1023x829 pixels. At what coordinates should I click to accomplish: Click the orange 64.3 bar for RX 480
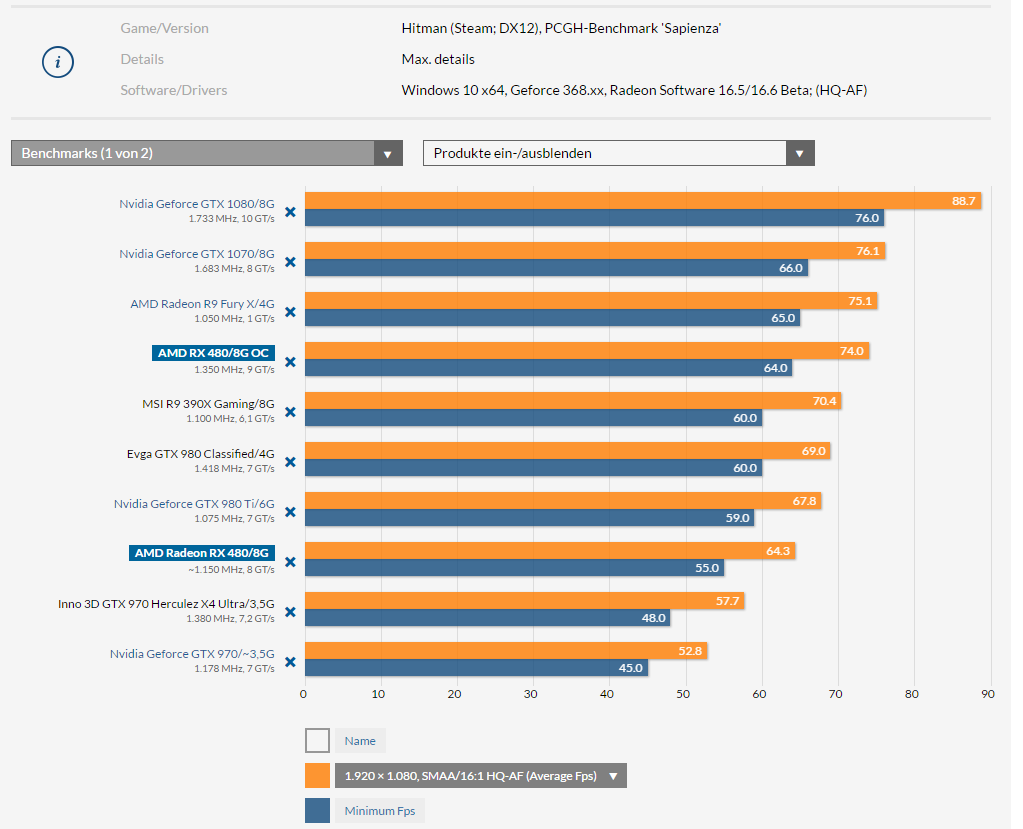tap(550, 551)
